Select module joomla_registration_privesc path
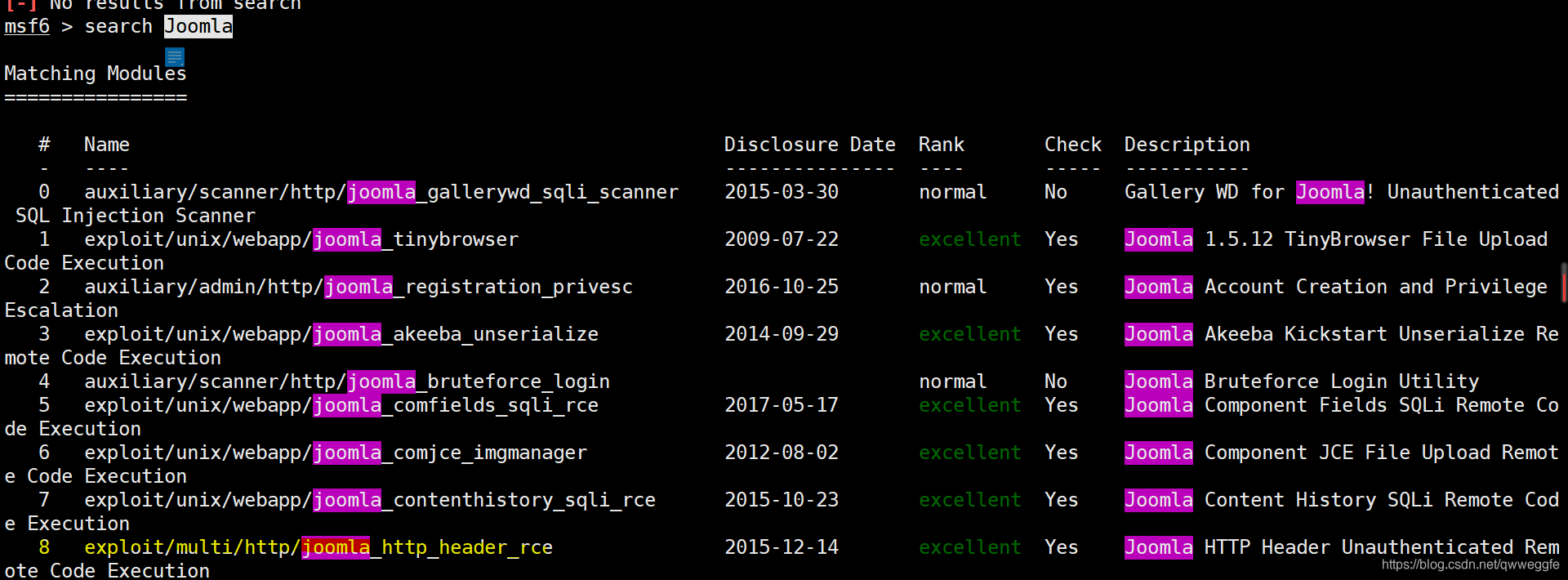The image size is (1568, 580). pyautogui.click(x=359, y=287)
